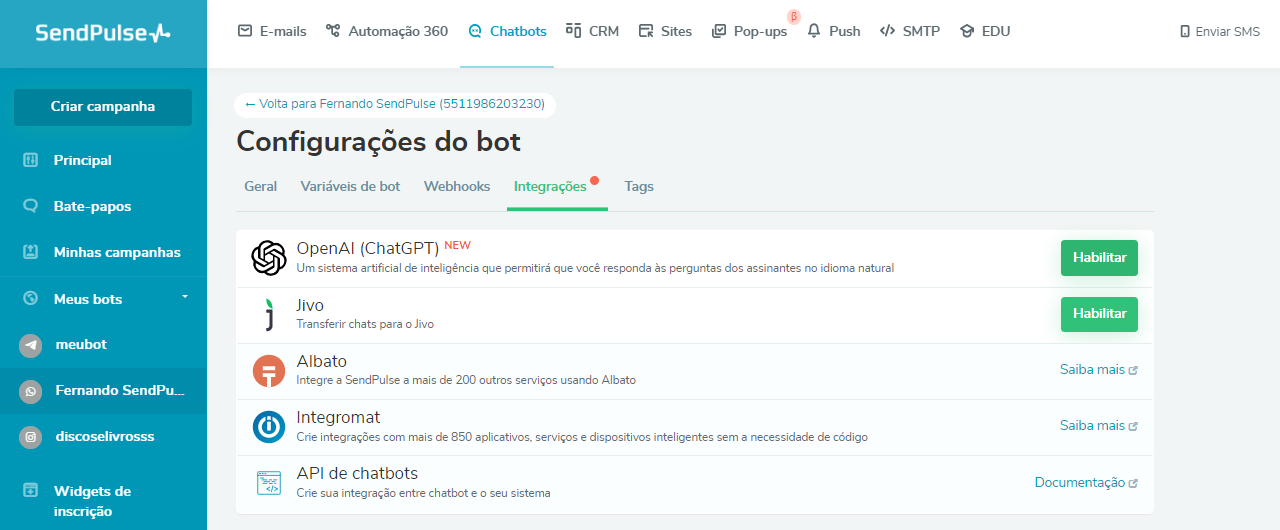Open the Variáveis de bot tab
The width and height of the screenshot is (1280, 530).
(x=350, y=187)
